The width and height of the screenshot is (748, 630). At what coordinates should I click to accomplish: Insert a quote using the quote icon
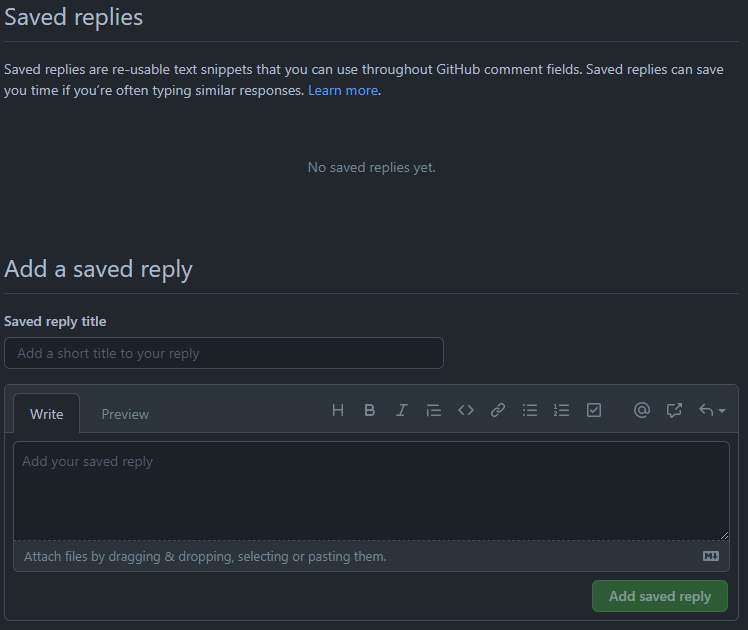pos(434,410)
